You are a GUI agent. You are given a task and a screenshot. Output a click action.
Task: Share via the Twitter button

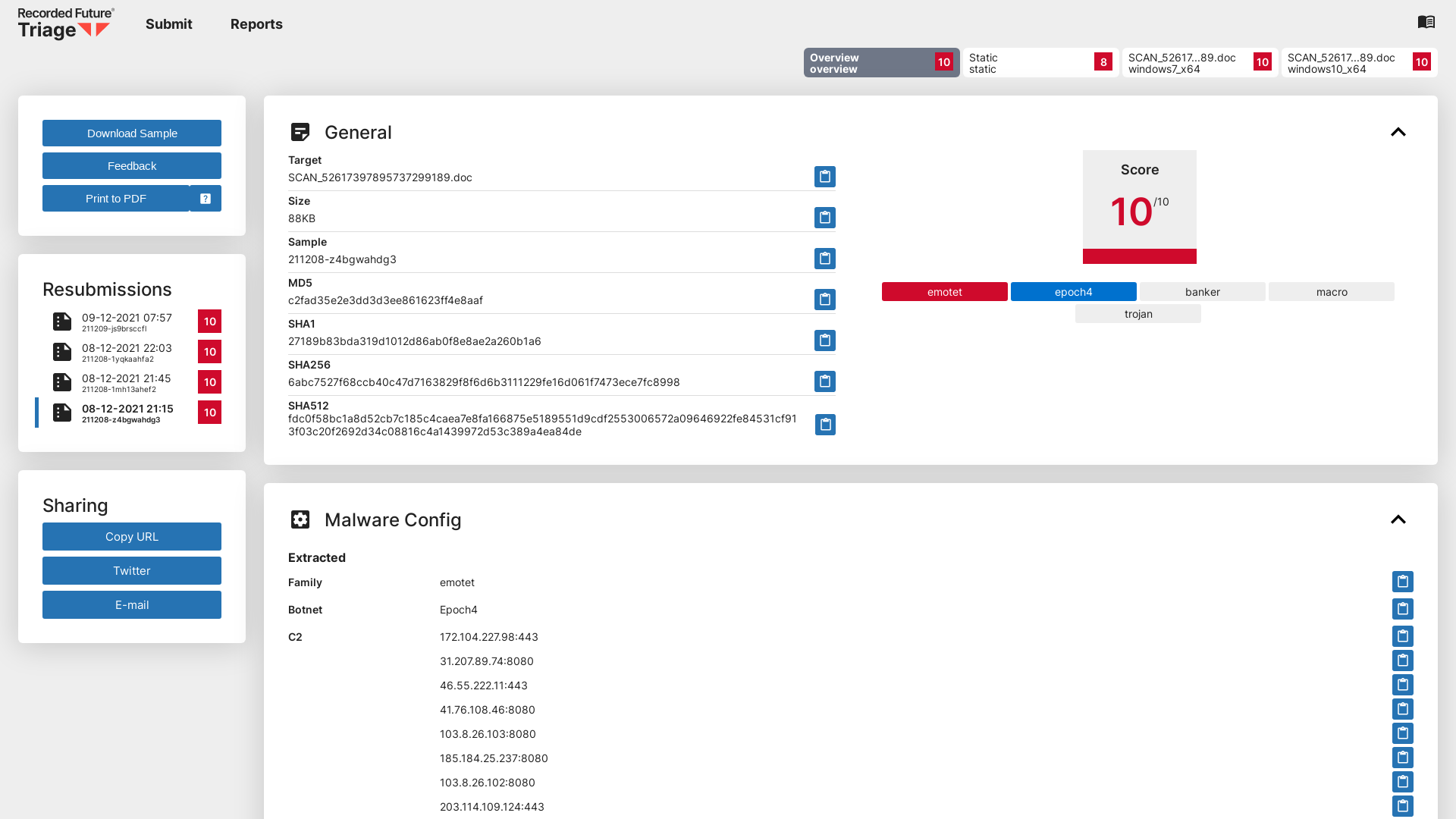pyautogui.click(x=132, y=571)
